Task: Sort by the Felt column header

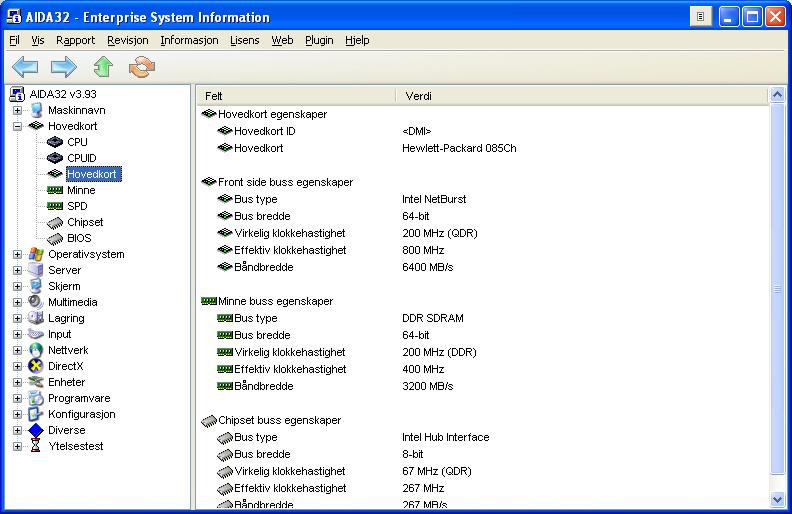Action: 296,96
